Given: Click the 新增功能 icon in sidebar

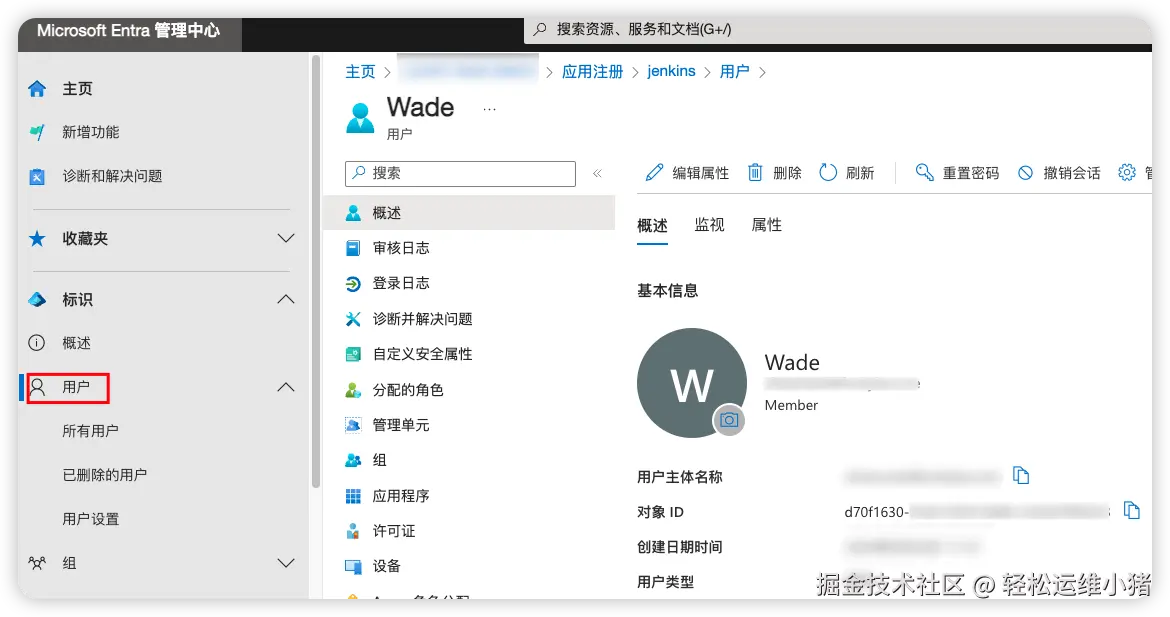Looking at the screenshot, I should coord(37,133).
